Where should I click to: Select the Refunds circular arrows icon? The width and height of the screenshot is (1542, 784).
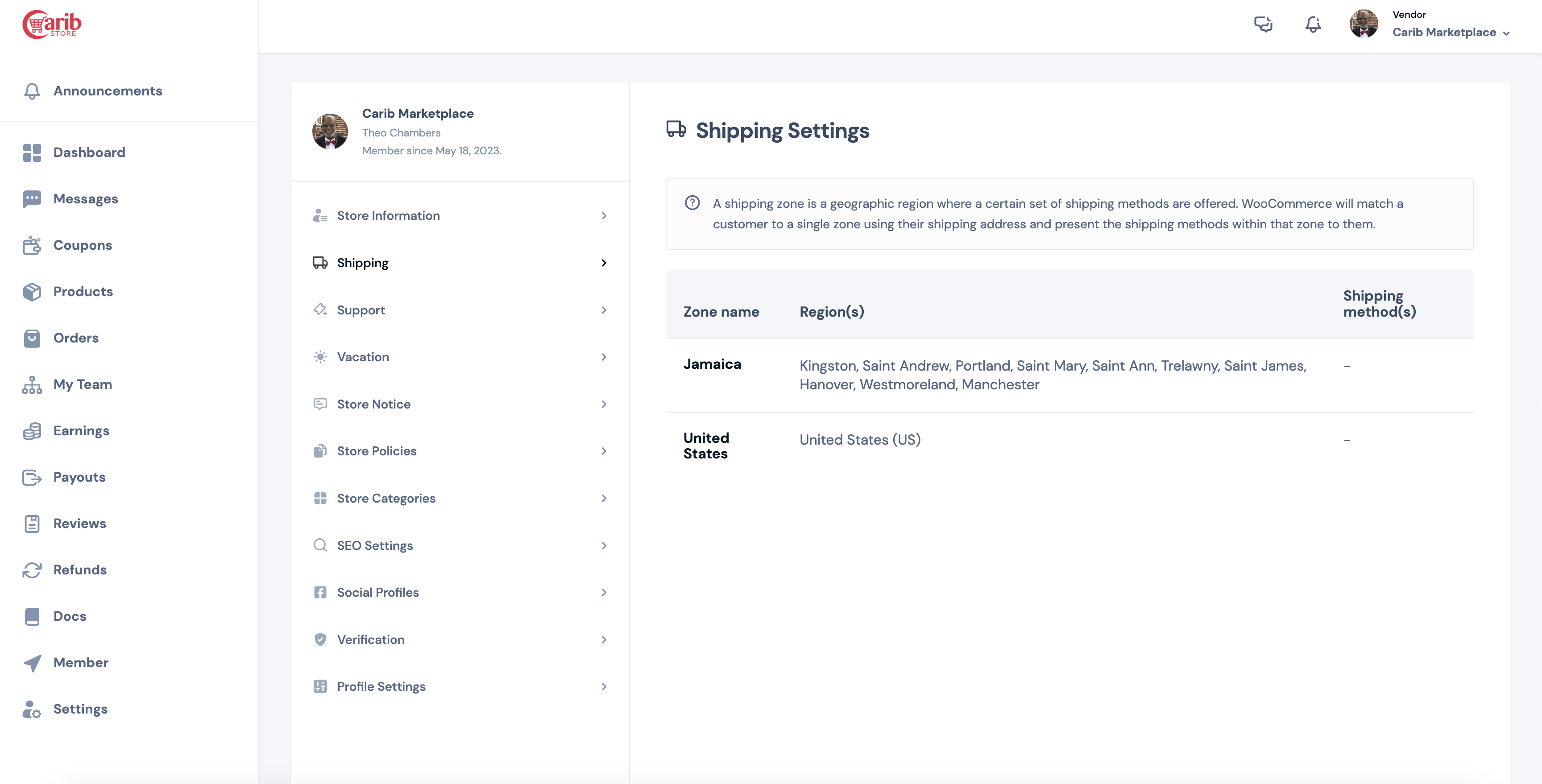[32, 570]
